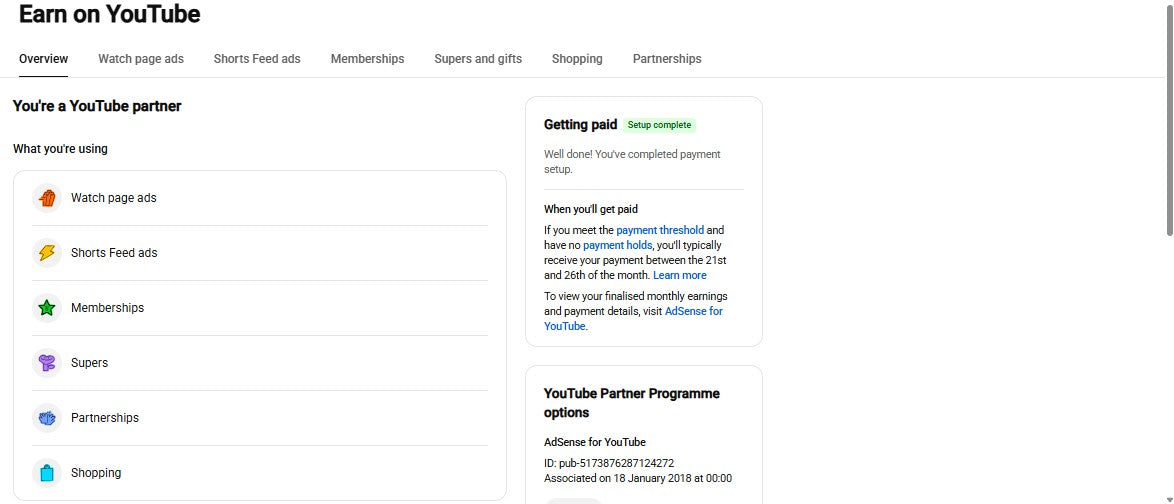Viewport: 1174px width, 504px height.
Task: Open the Watch page ads tab
Action: [141, 58]
